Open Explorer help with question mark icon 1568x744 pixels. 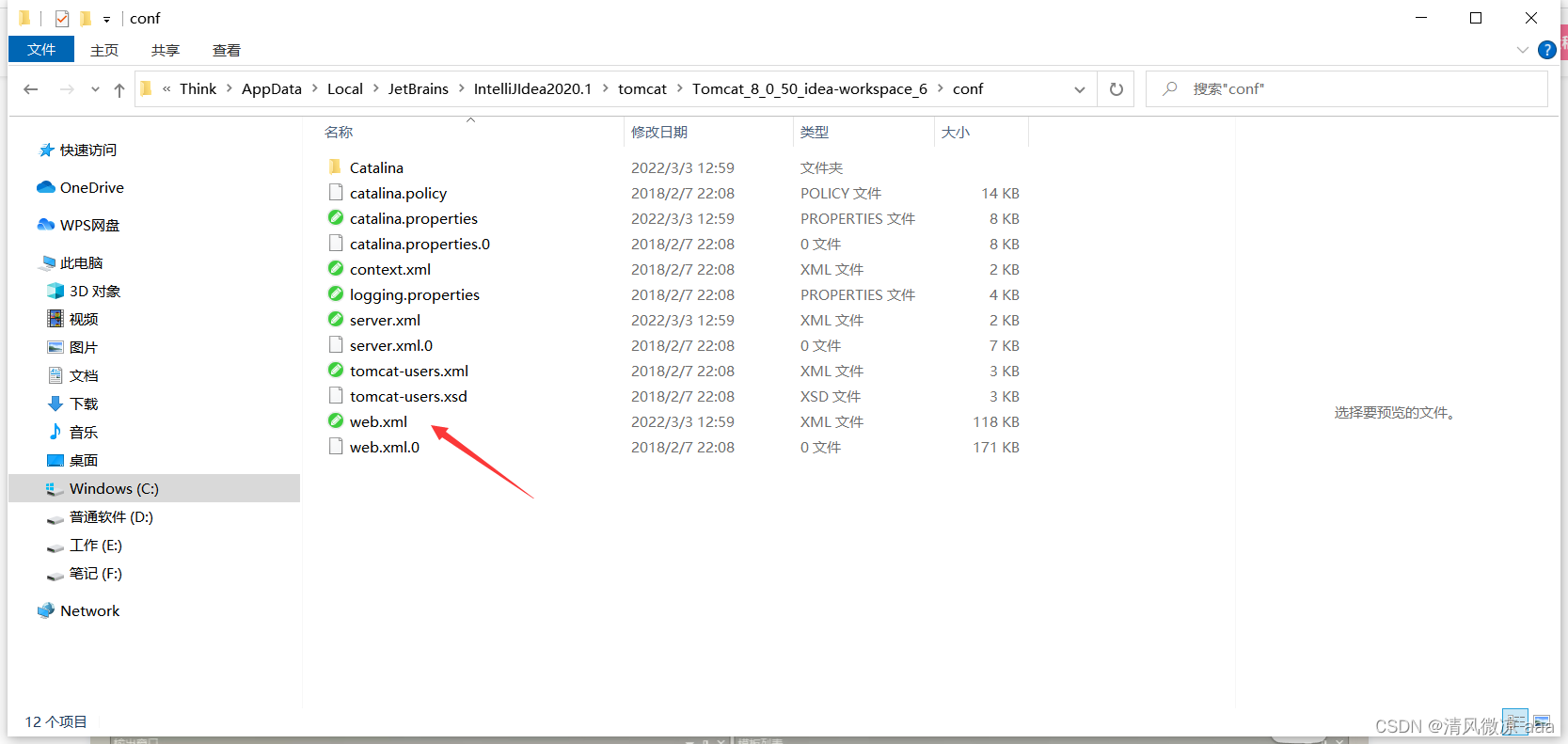pos(1546,50)
